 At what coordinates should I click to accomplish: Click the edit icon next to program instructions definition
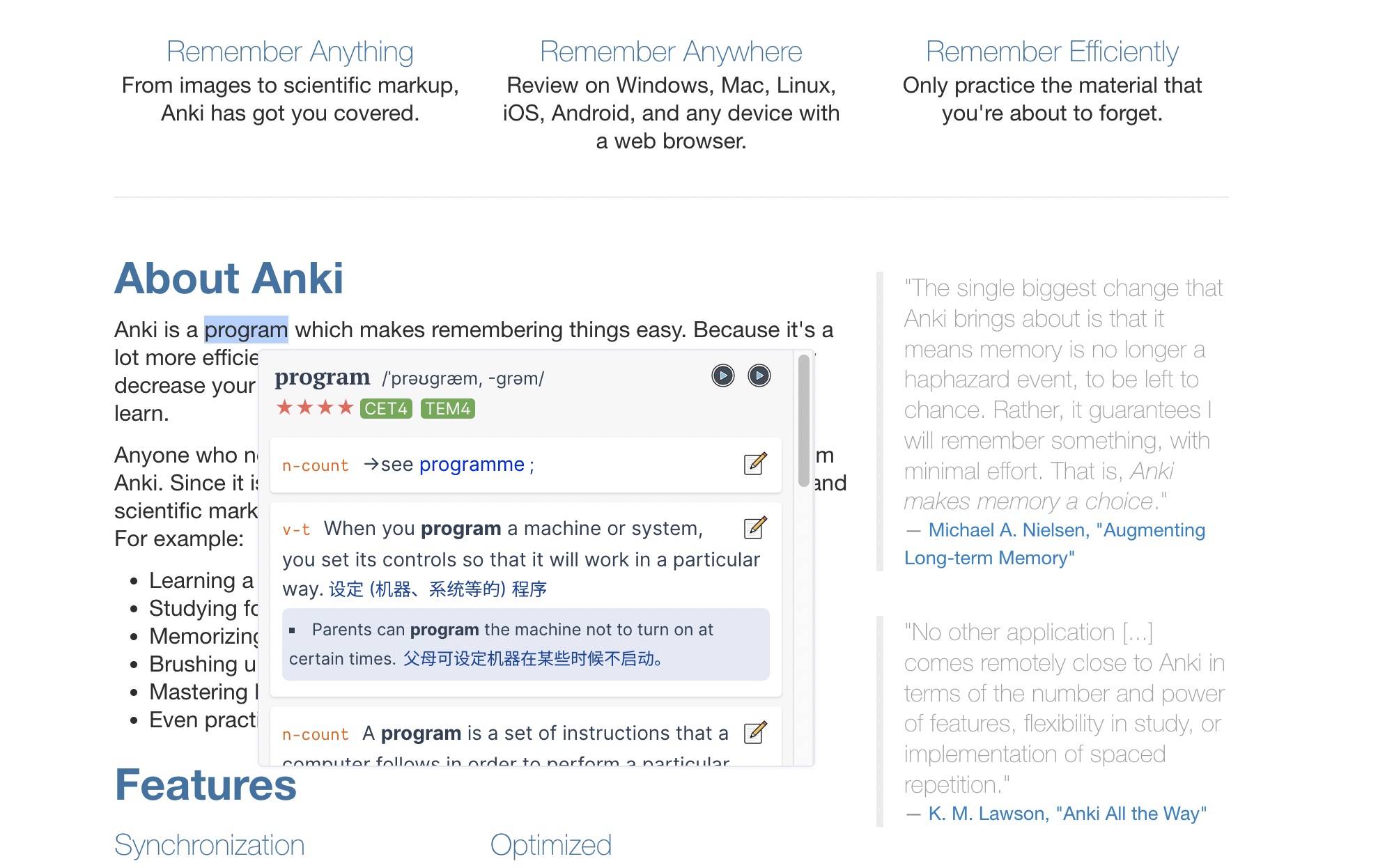tap(757, 732)
